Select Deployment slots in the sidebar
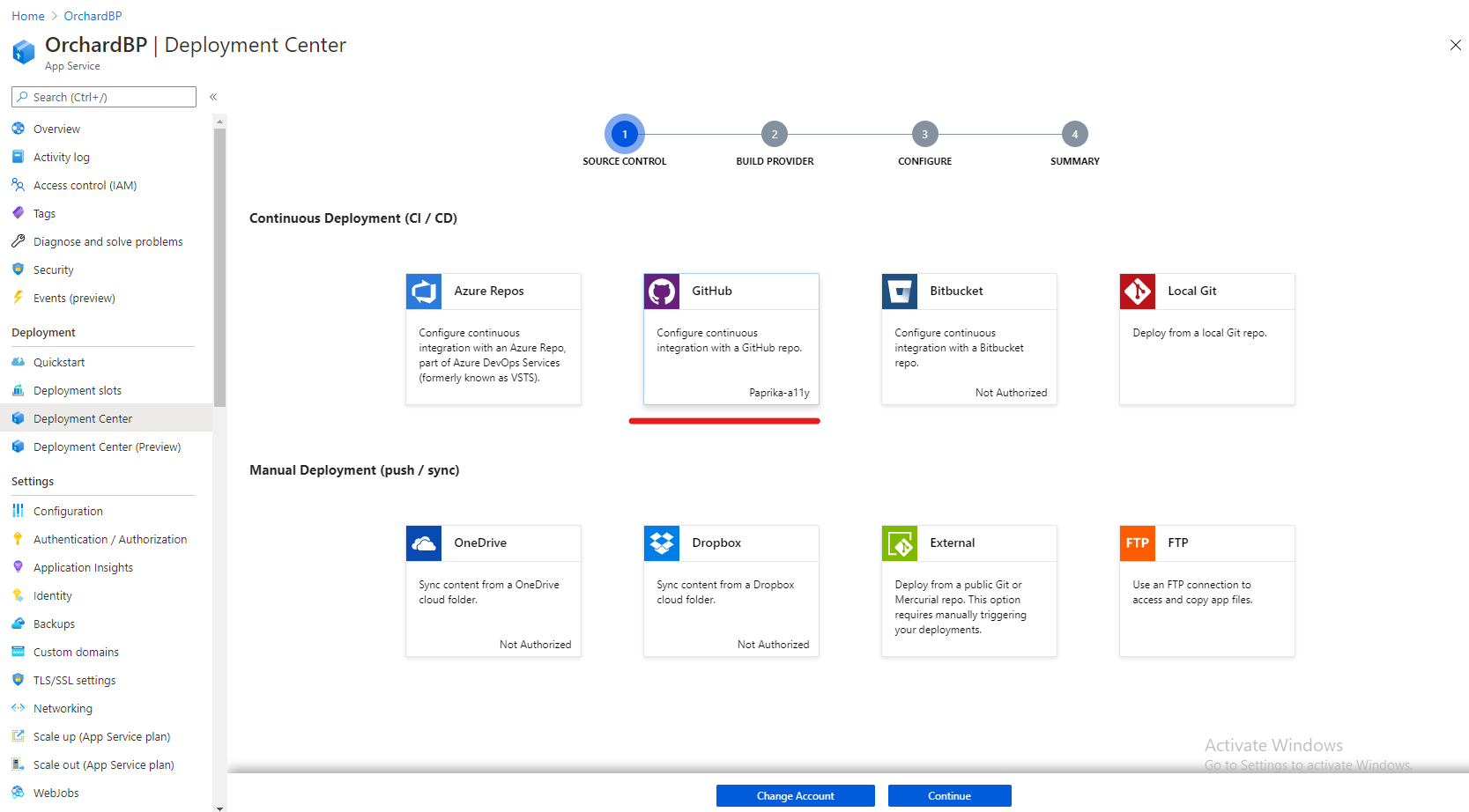Screen dimensions: 1469x812 tap(78, 391)
